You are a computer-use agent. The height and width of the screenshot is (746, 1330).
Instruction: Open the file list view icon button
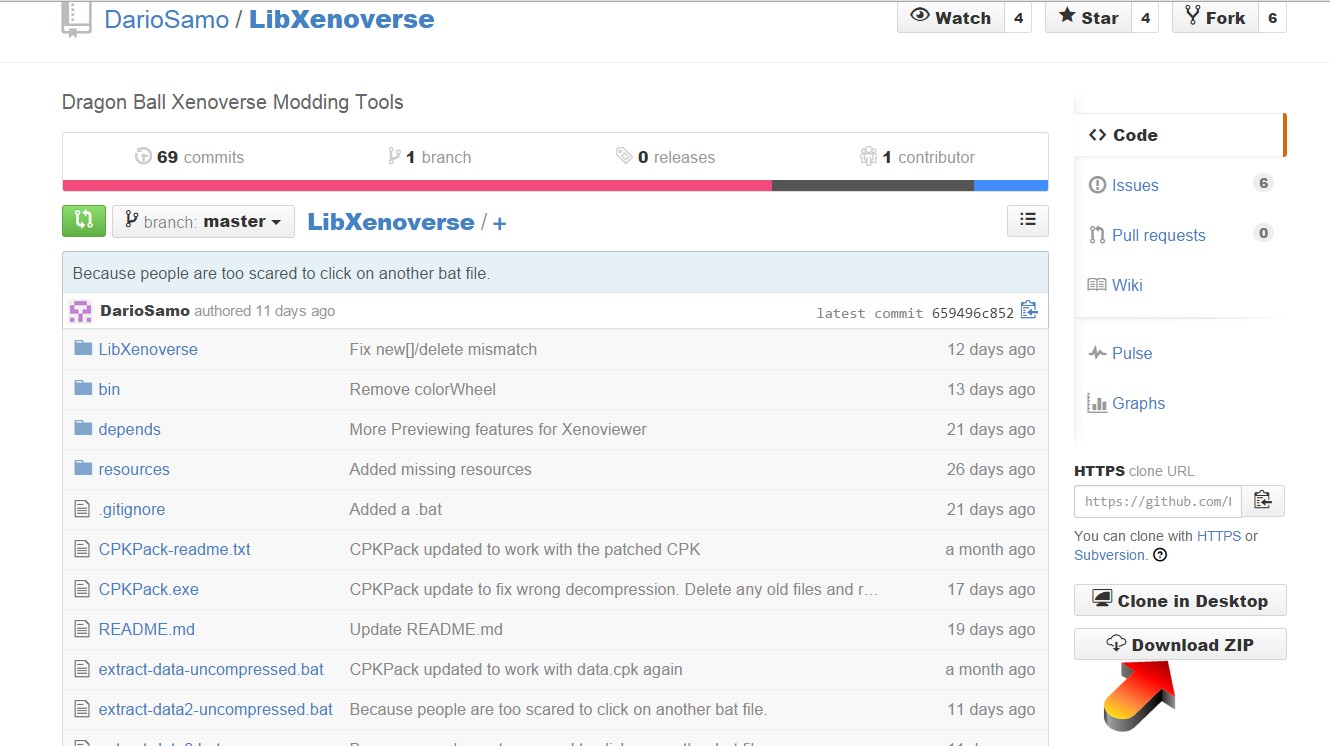[1027, 220]
